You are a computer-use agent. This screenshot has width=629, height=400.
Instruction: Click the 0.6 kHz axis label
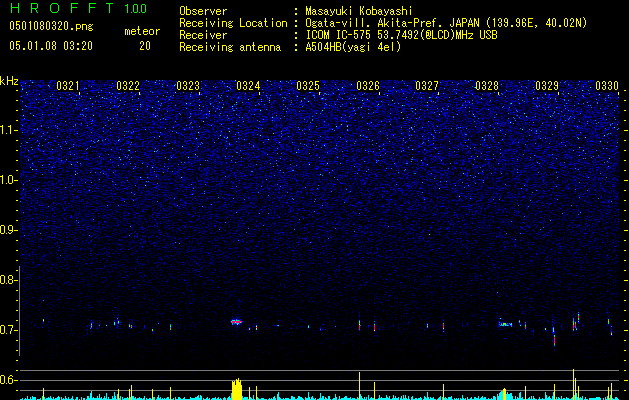[9, 380]
